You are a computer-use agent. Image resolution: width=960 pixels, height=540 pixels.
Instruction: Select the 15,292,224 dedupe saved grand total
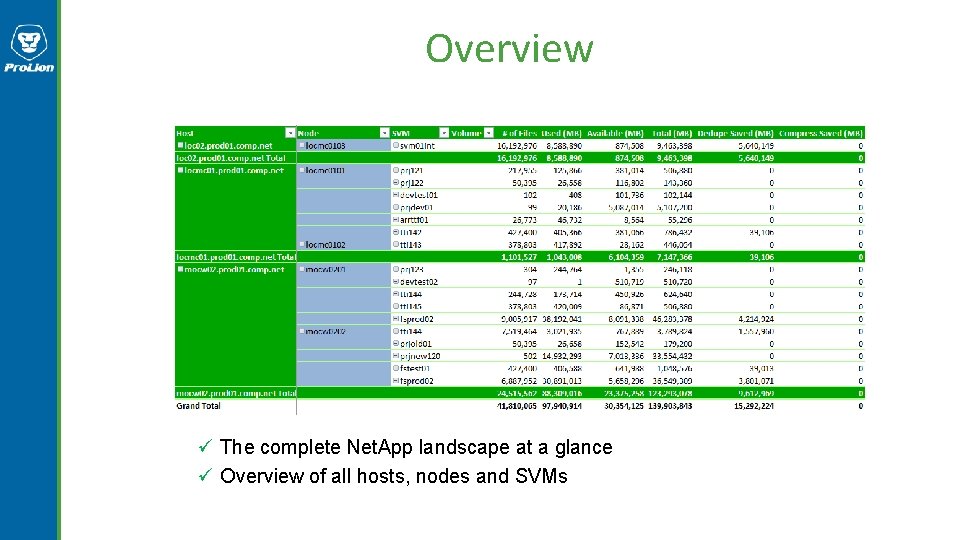[x=754, y=405]
